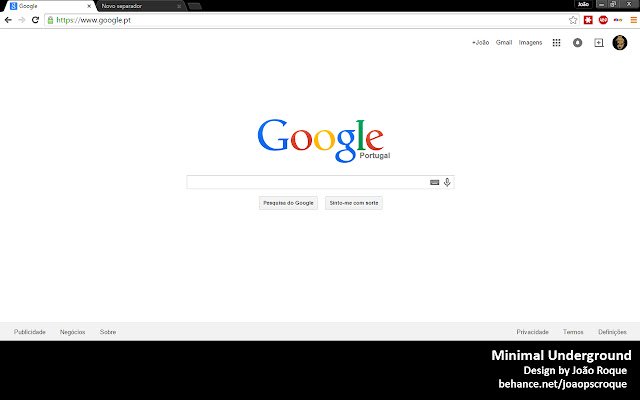Viewport: 640px width, 400px height.
Task: Click the browser forward arrow
Action: 22,20
